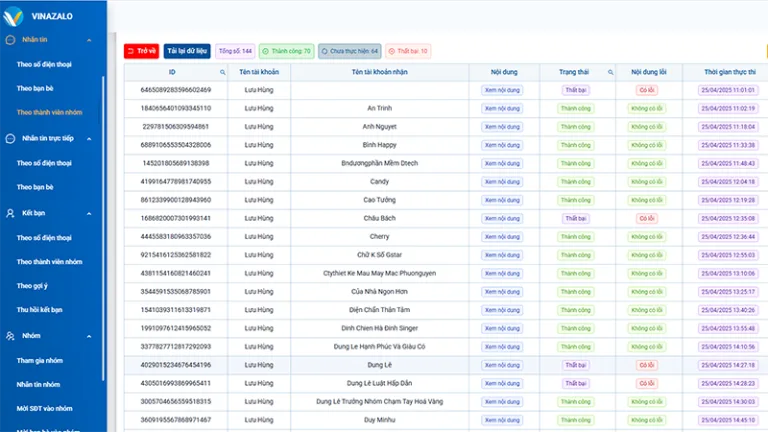This screenshot has width=768, height=432.
Task: Click the Kết bạn person icon
Action: [x=11, y=213]
